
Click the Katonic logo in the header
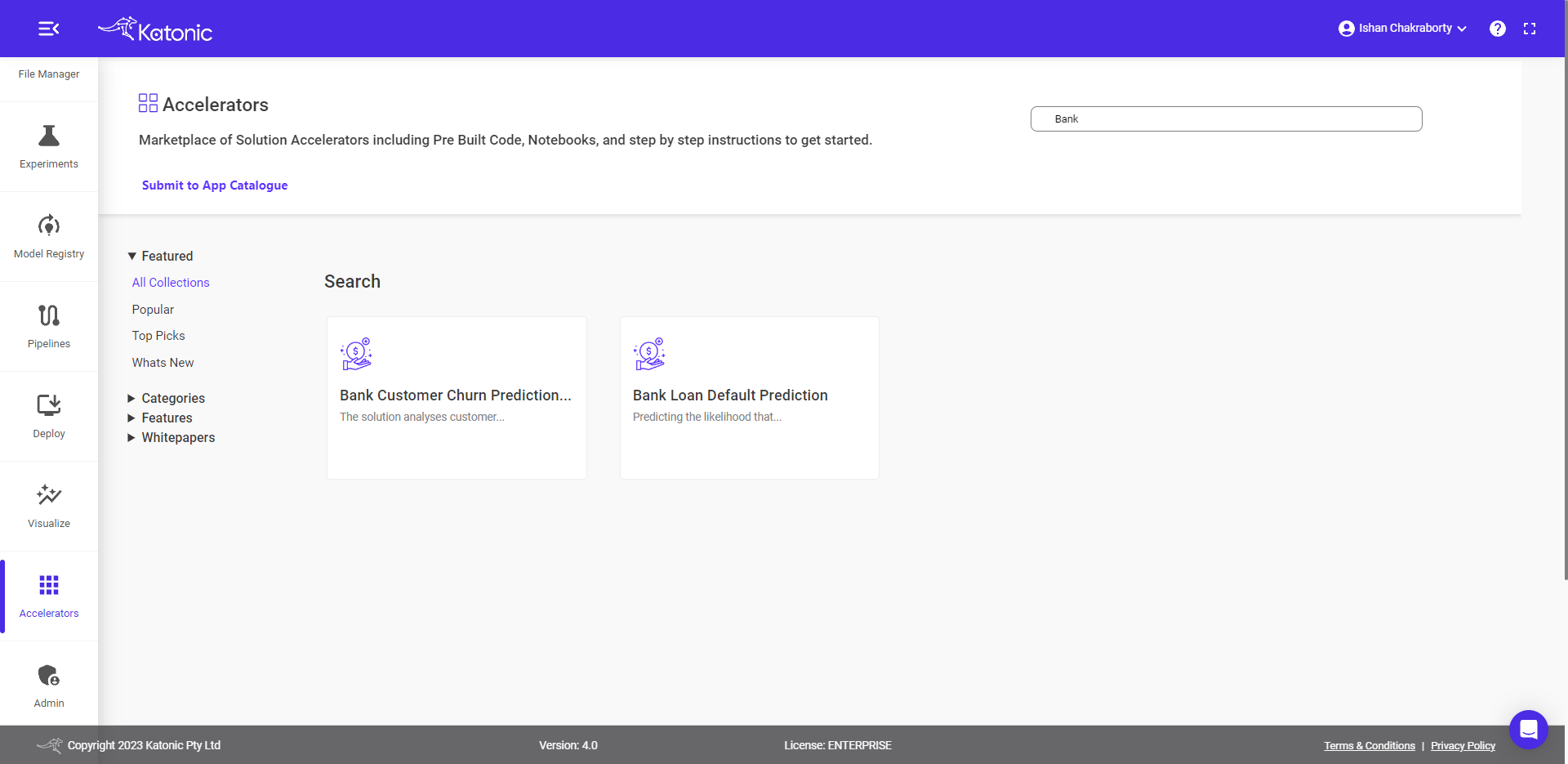pos(155,29)
